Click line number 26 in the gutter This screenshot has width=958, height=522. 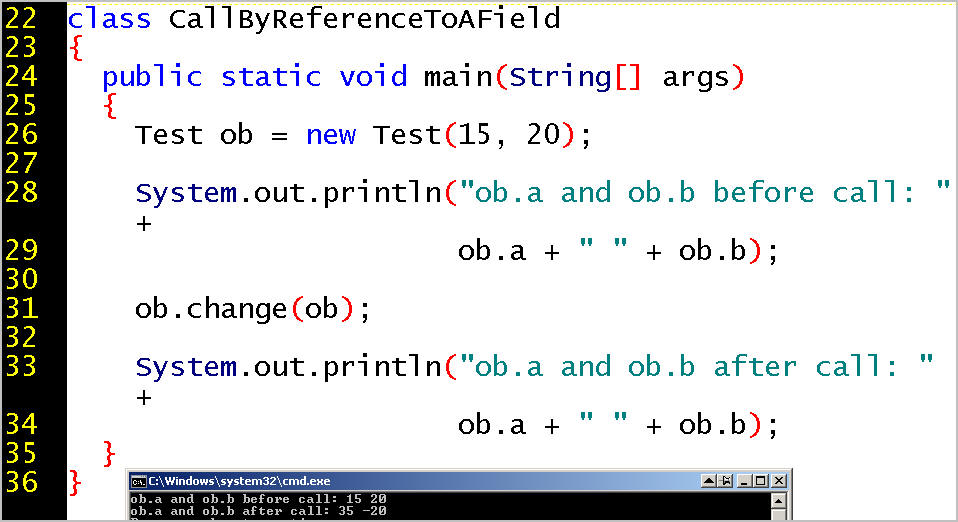click(x=21, y=134)
